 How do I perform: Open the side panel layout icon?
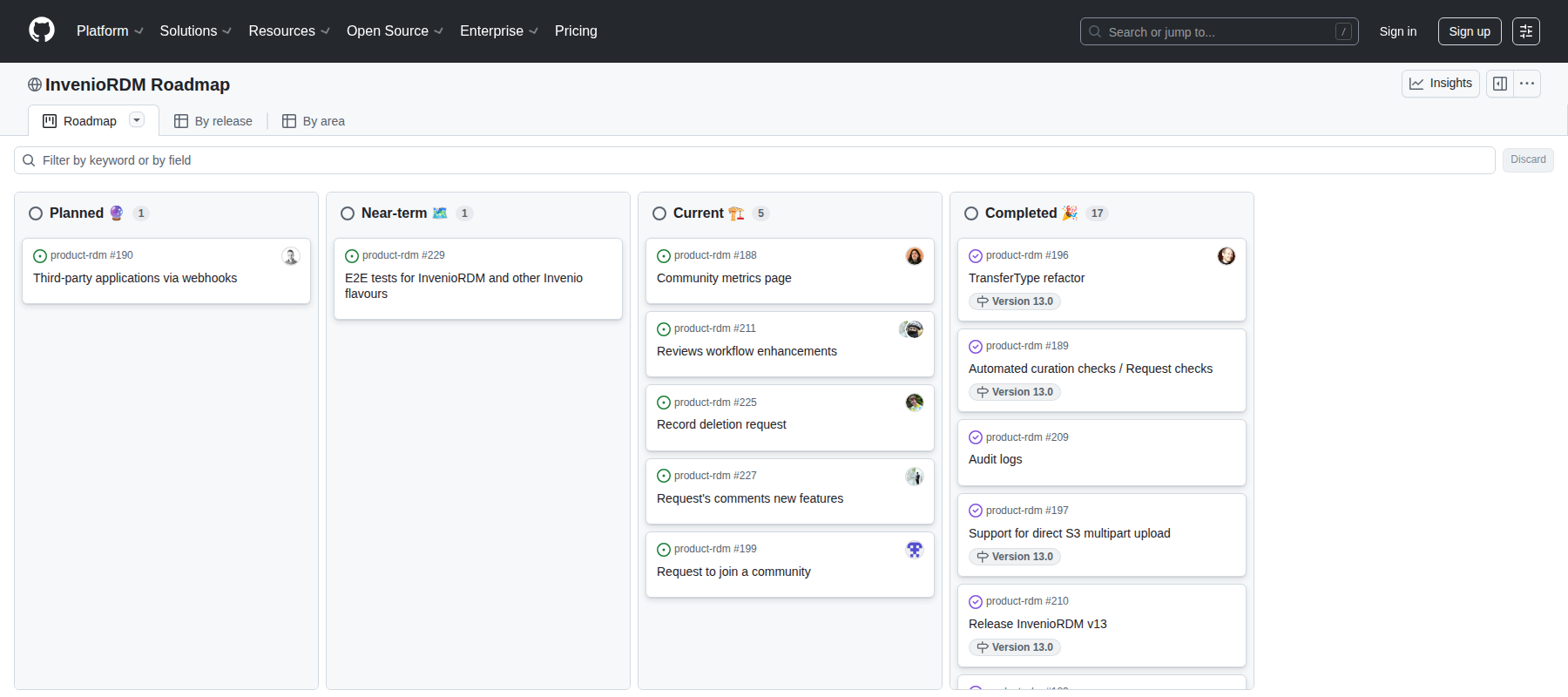pos(1500,84)
